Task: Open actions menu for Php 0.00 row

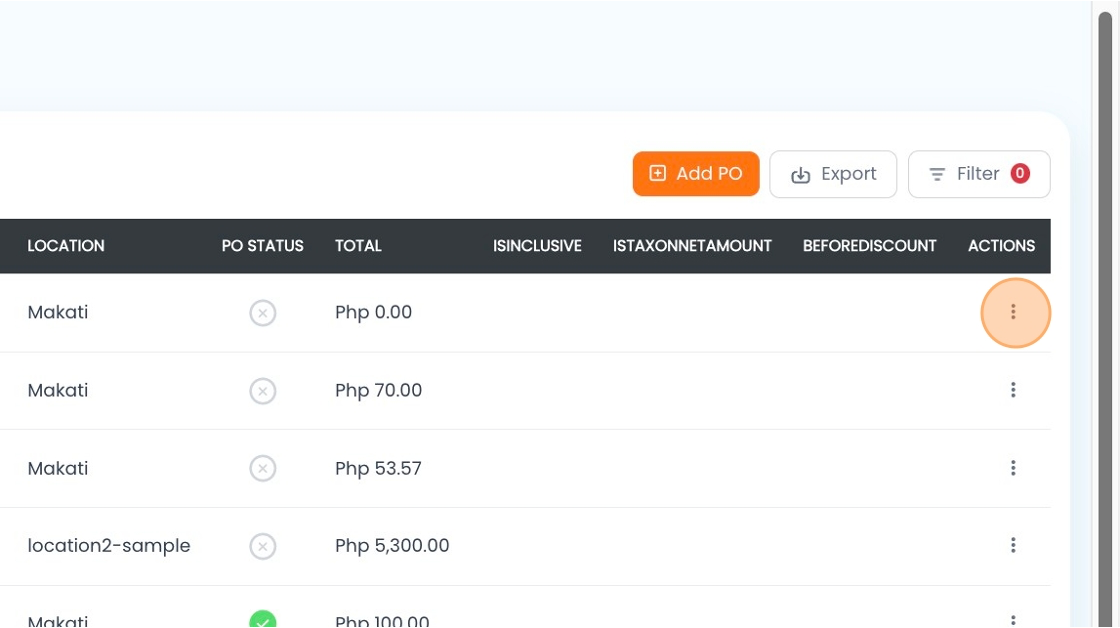Action: [1013, 312]
